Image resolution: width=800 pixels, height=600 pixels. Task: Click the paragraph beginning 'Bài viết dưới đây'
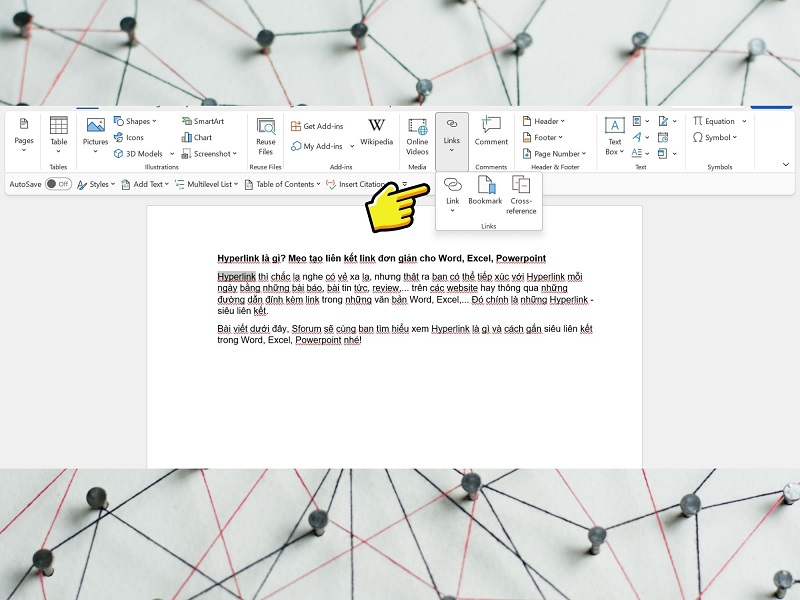click(405, 334)
